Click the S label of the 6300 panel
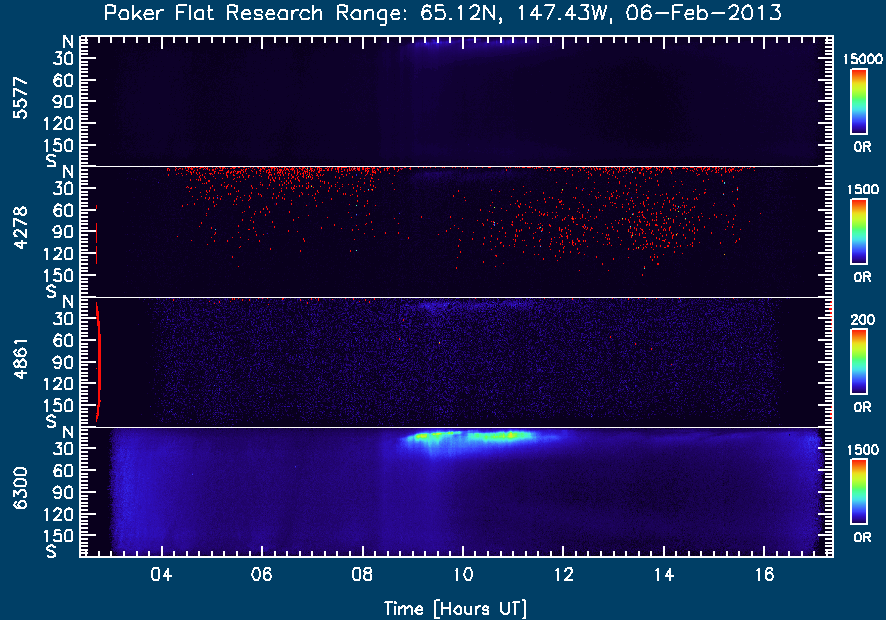This screenshot has width=886, height=620. pos(51,551)
